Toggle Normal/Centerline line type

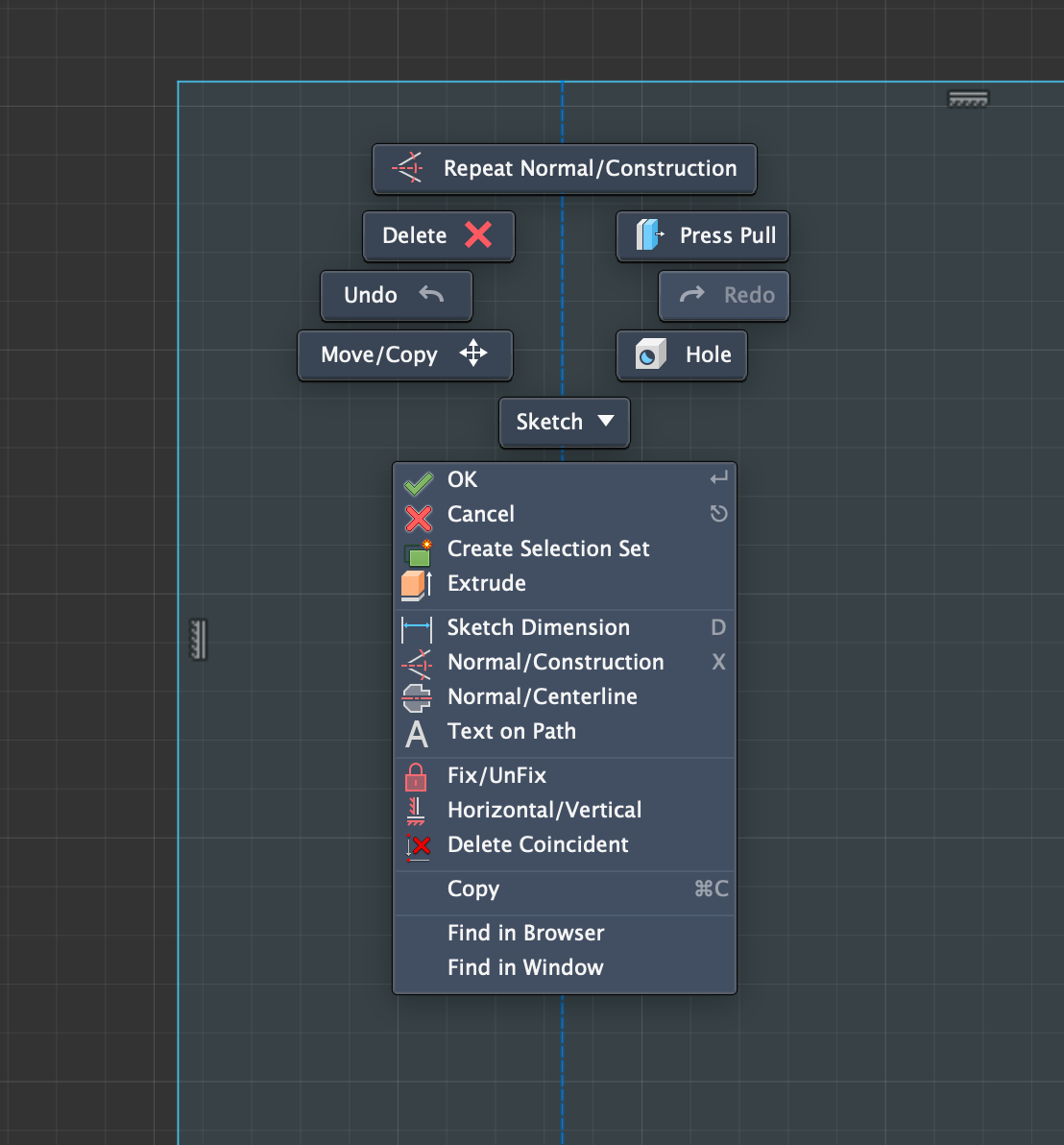[x=542, y=697]
